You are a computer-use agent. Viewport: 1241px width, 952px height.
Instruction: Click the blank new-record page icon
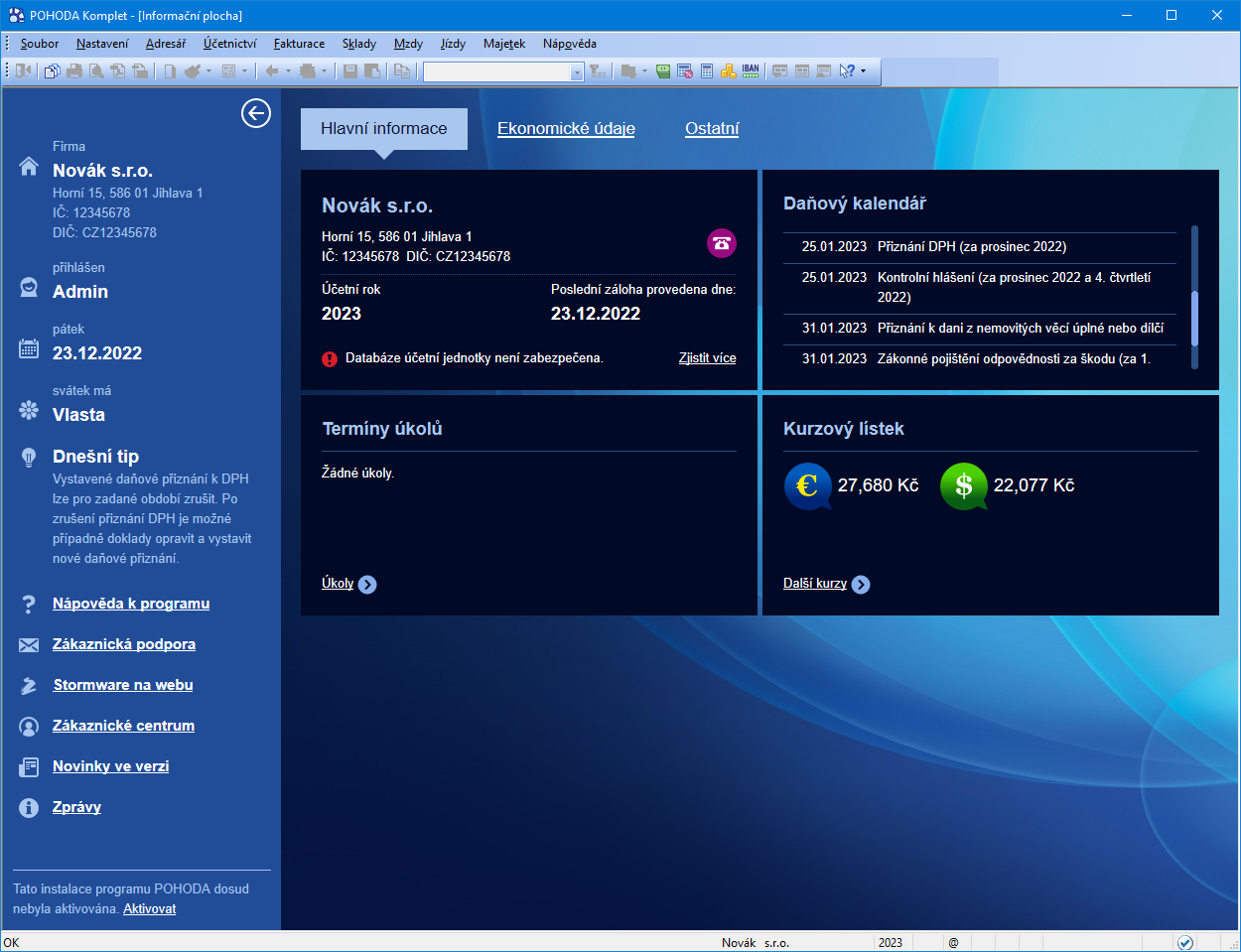pyautogui.click(x=170, y=70)
